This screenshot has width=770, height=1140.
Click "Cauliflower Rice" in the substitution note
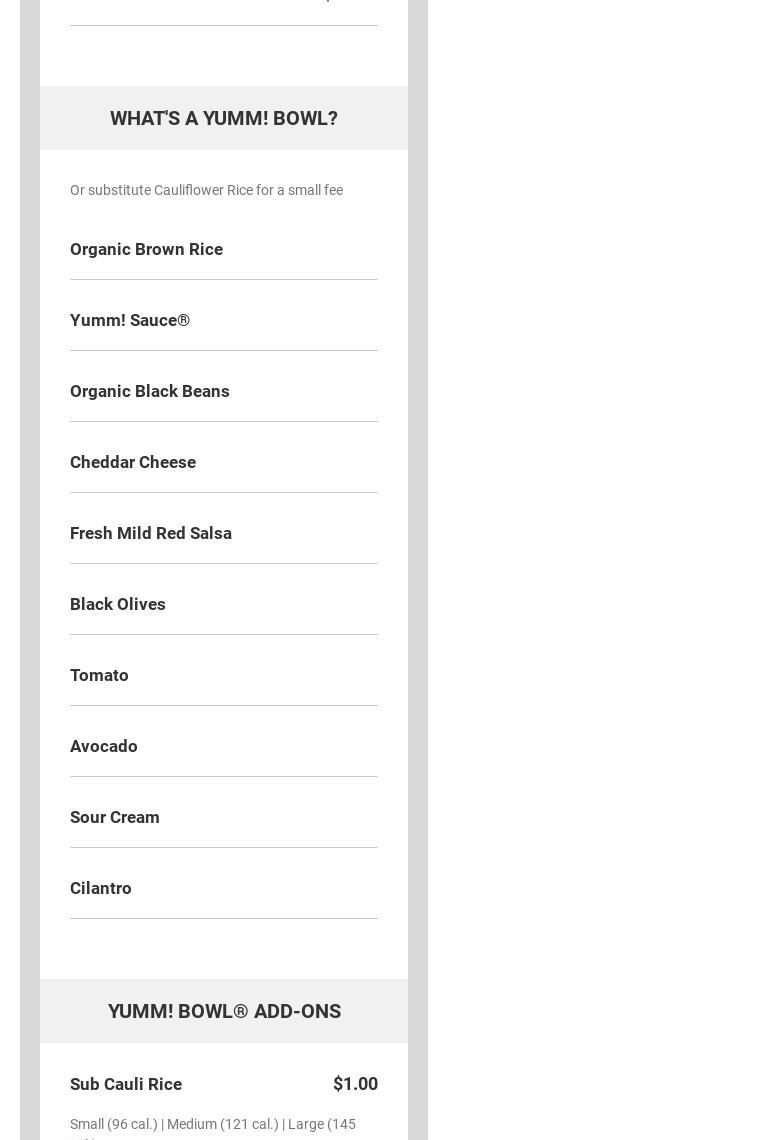[x=203, y=190]
